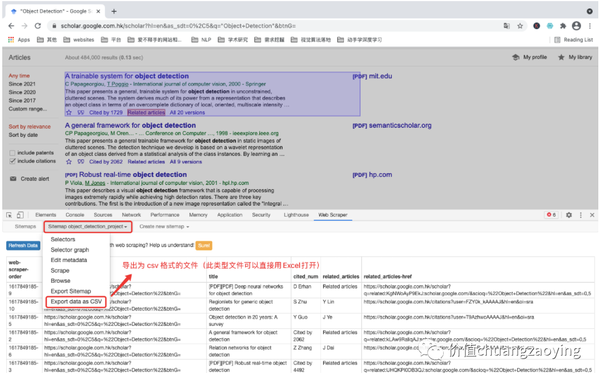Choose Export data as CSV
Image resolution: width=600 pixels, height=378 pixels.
click(76, 301)
